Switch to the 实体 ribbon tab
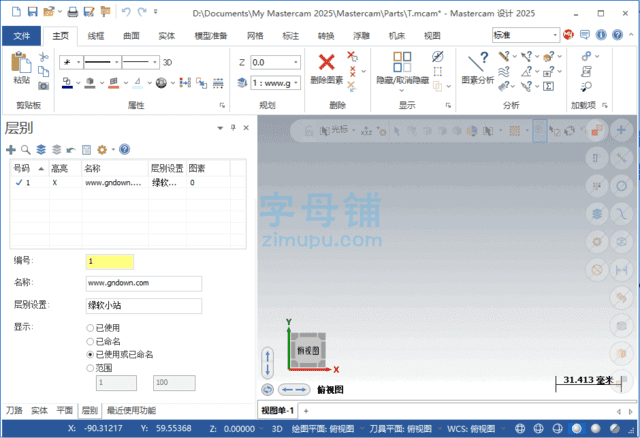Screen dimensions: 640x438 pyautogui.click(x=167, y=36)
